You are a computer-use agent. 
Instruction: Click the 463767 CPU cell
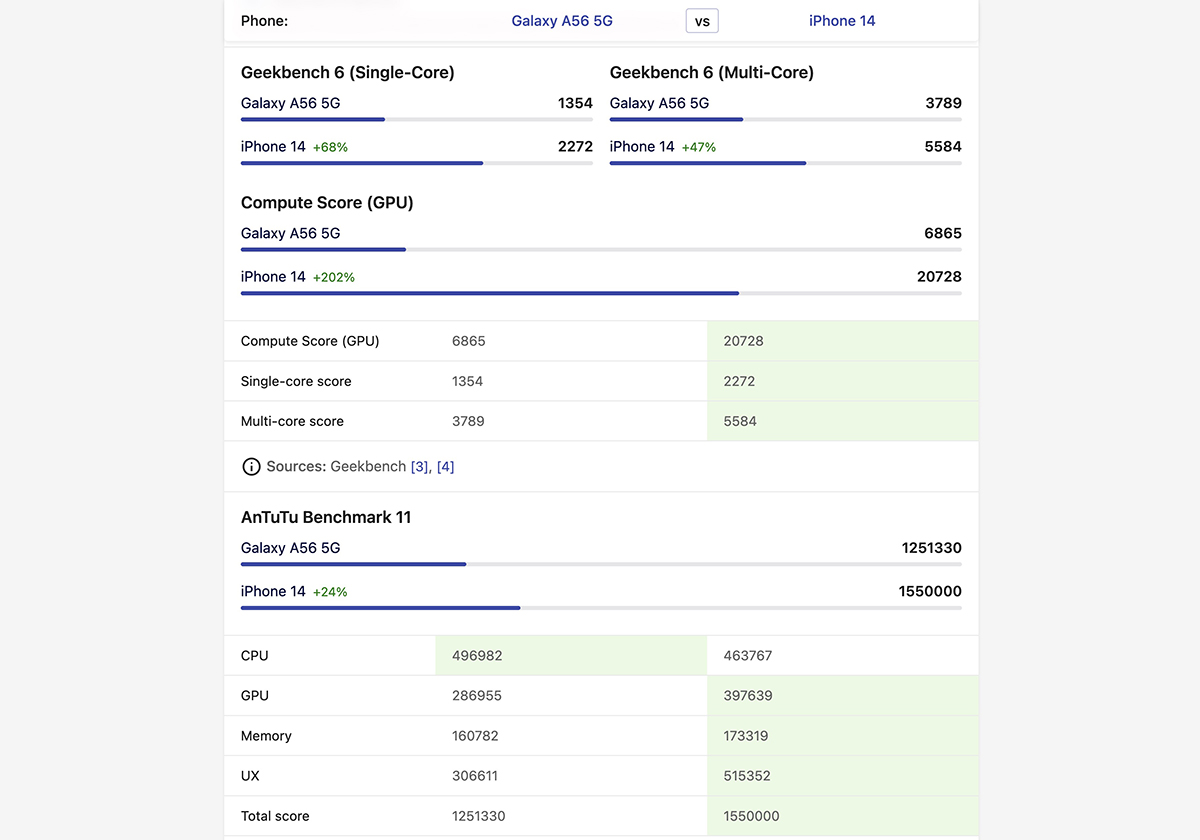click(x=842, y=656)
